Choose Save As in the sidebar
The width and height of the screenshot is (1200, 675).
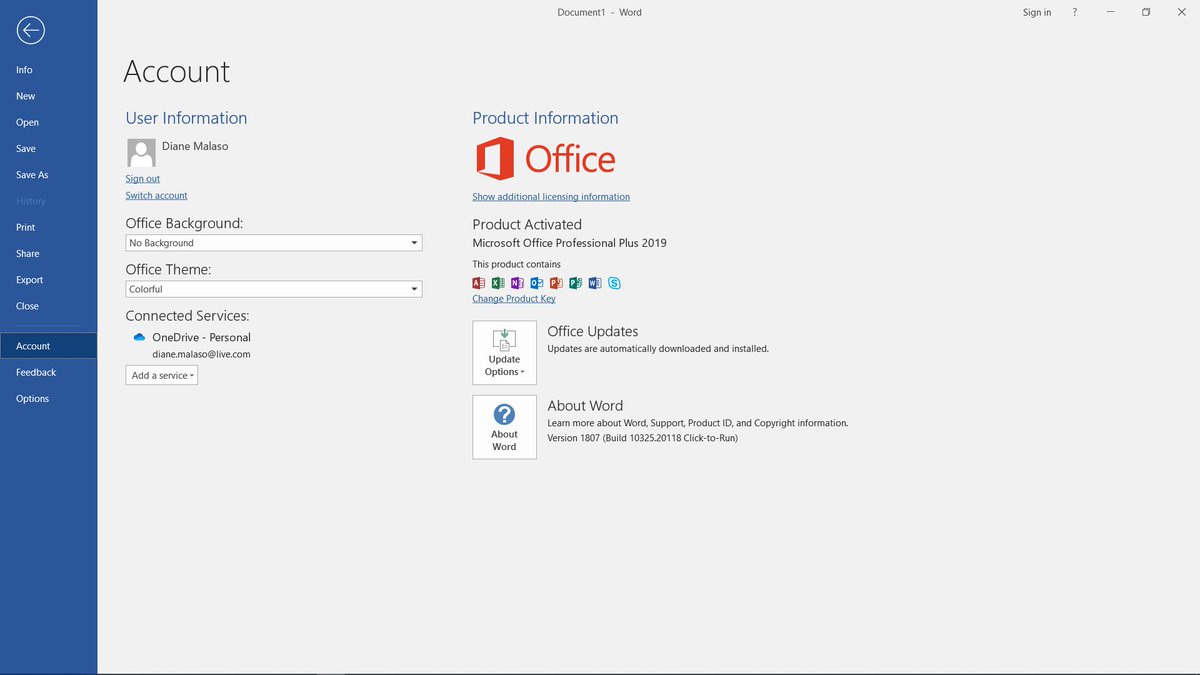point(48,175)
